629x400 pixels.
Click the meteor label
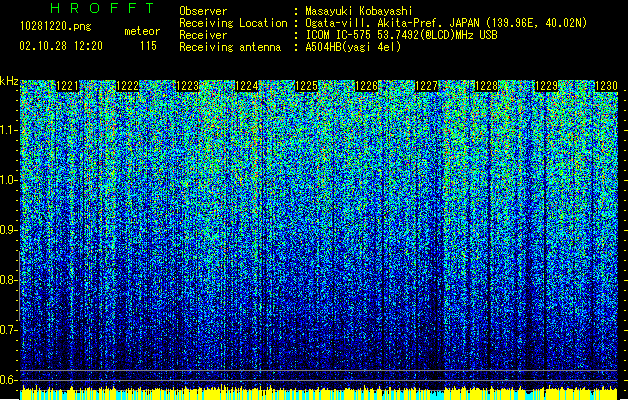click(x=142, y=31)
